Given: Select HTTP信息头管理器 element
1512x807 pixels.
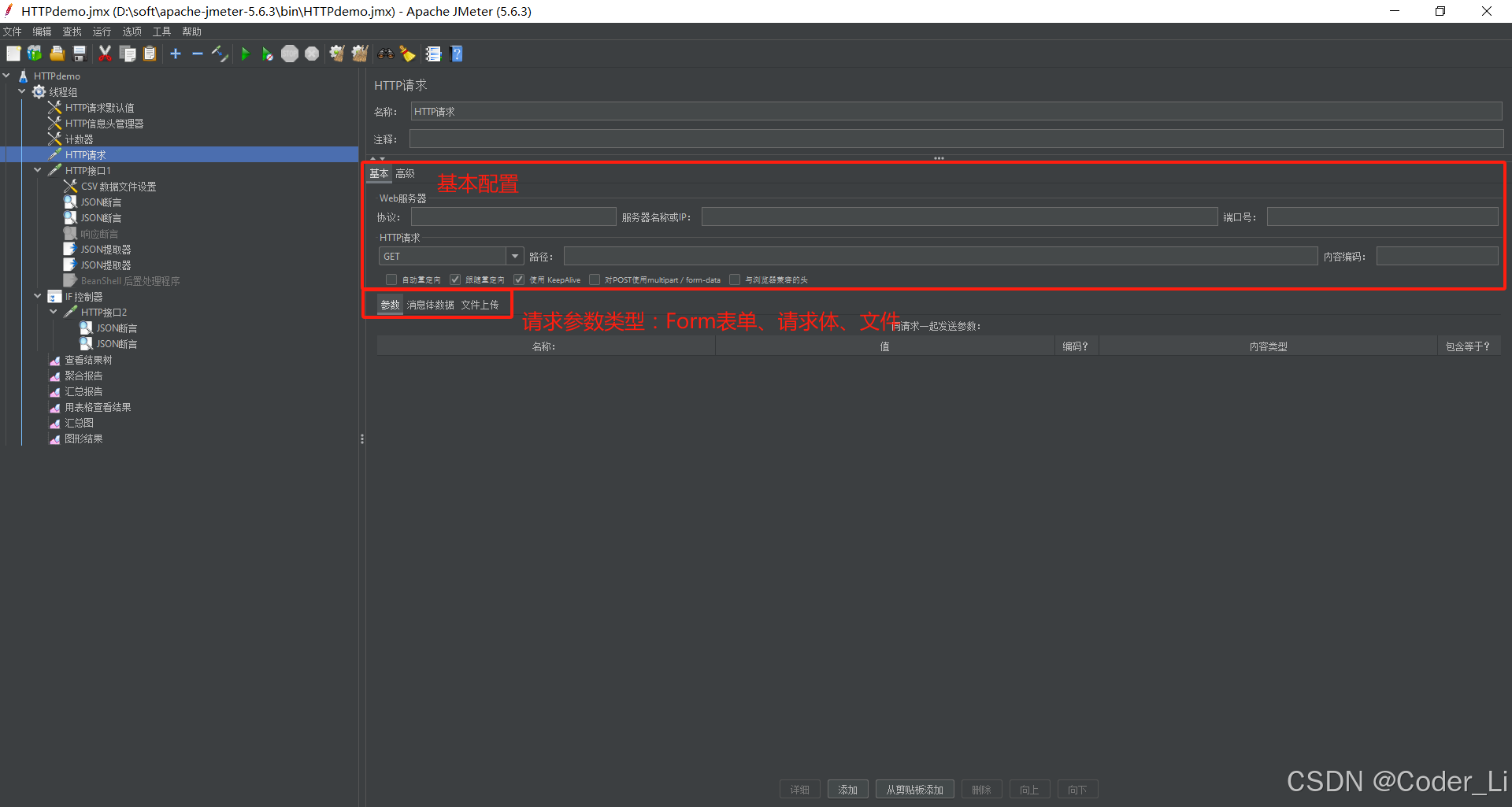Looking at the screenshot, I should (x=104, y=124).
